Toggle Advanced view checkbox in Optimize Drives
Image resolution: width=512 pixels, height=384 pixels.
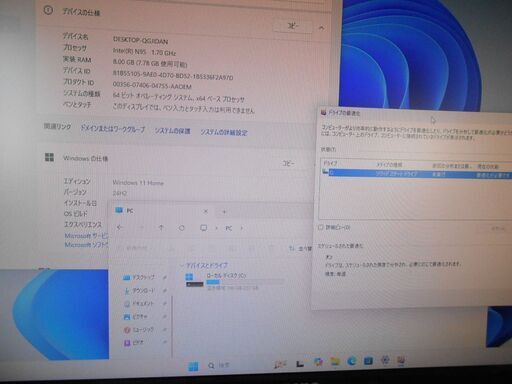pyautogui.click(x=321, y=227)
